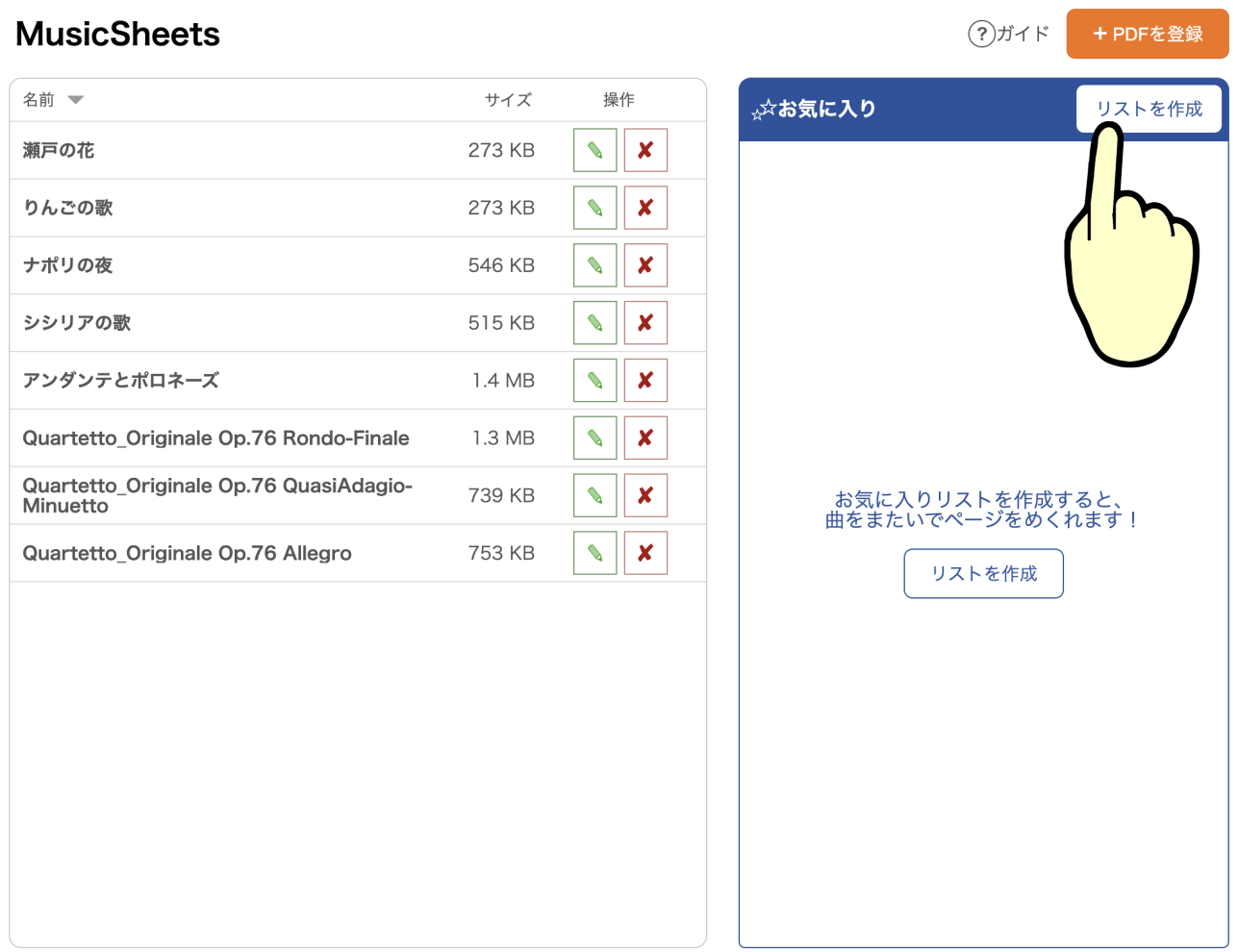
Task: Edit Quartetto Op.76 QuasiAdagio-Minuetto with pencil icon
Action: [594, 496]
